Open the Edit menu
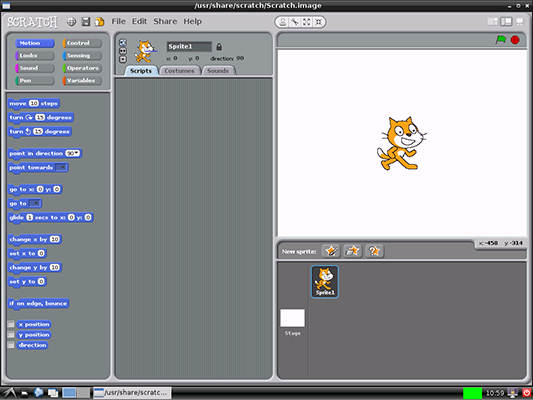 [x=139, y=21]
